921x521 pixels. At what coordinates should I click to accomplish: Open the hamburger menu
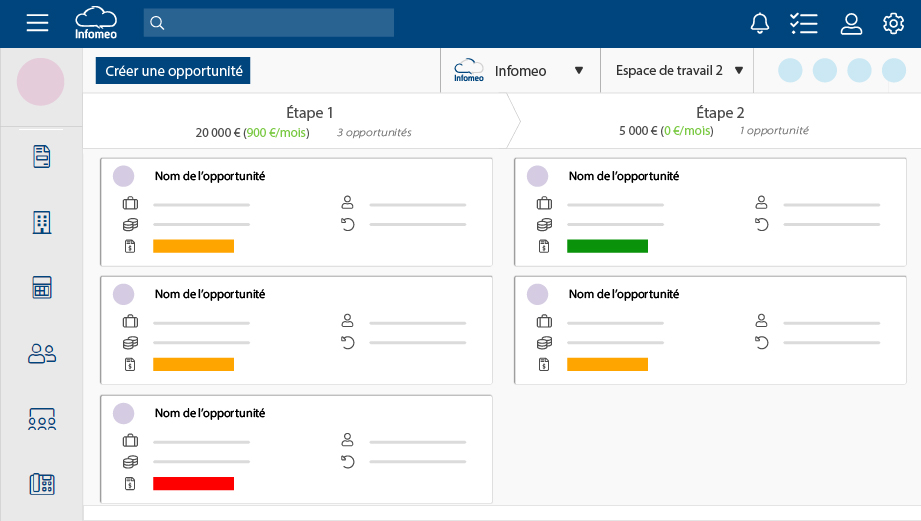tap(37, 23)
